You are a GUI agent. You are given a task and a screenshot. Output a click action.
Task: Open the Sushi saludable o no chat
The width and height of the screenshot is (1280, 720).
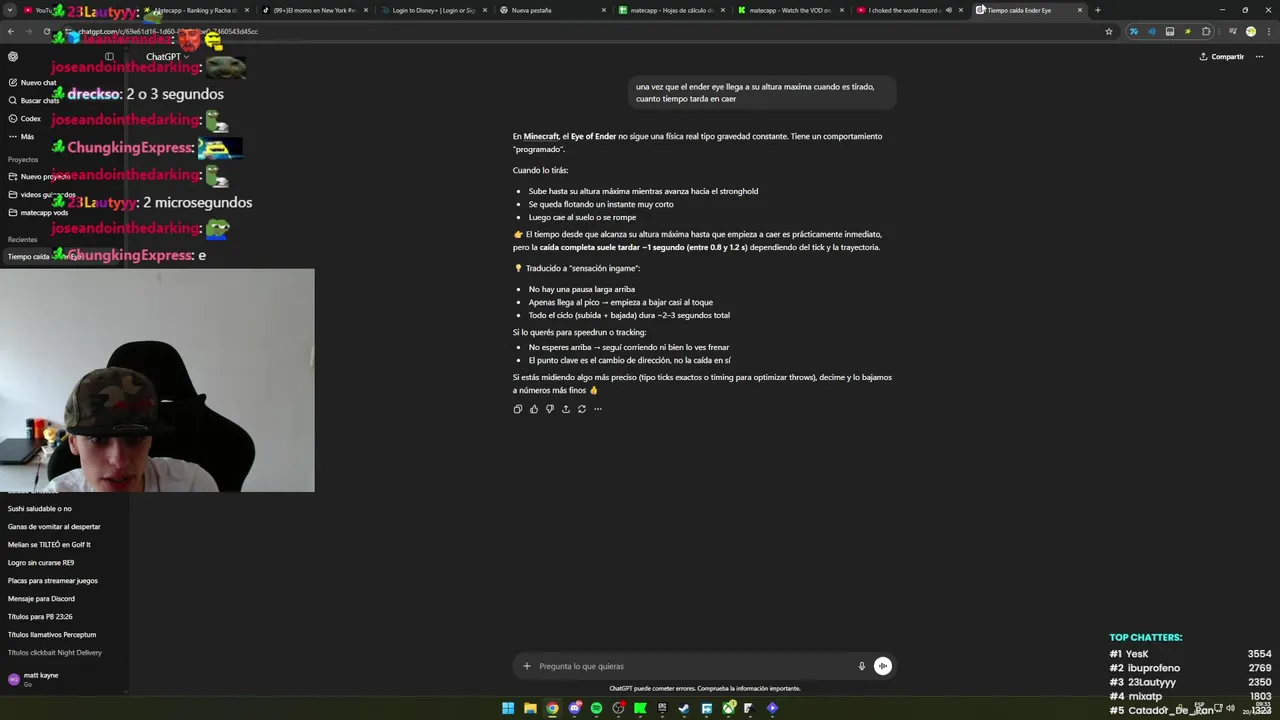tap(40, 509)
